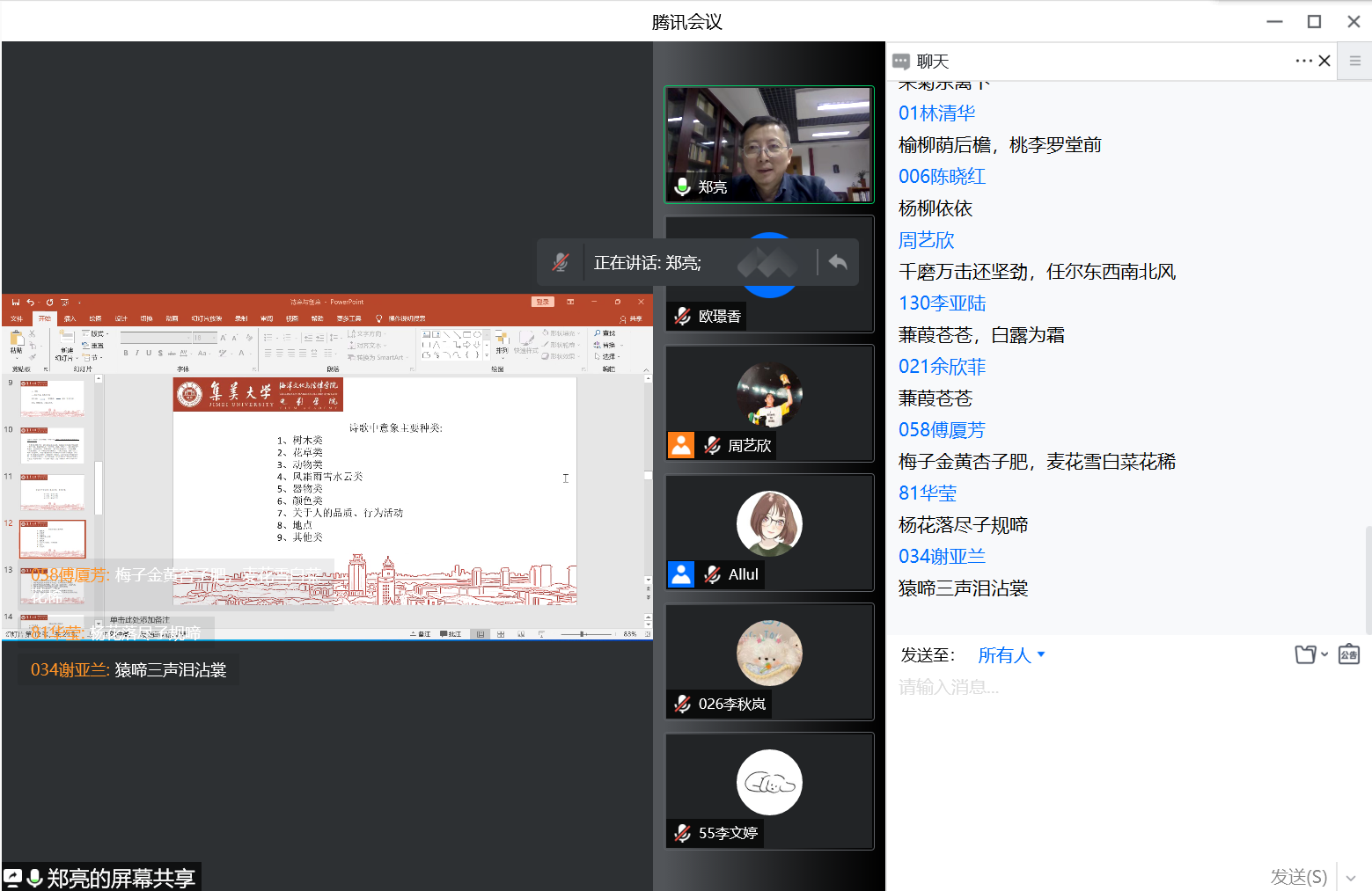Close the 聊天 chat panel
1372x891 pixels.
point(1324,61)
